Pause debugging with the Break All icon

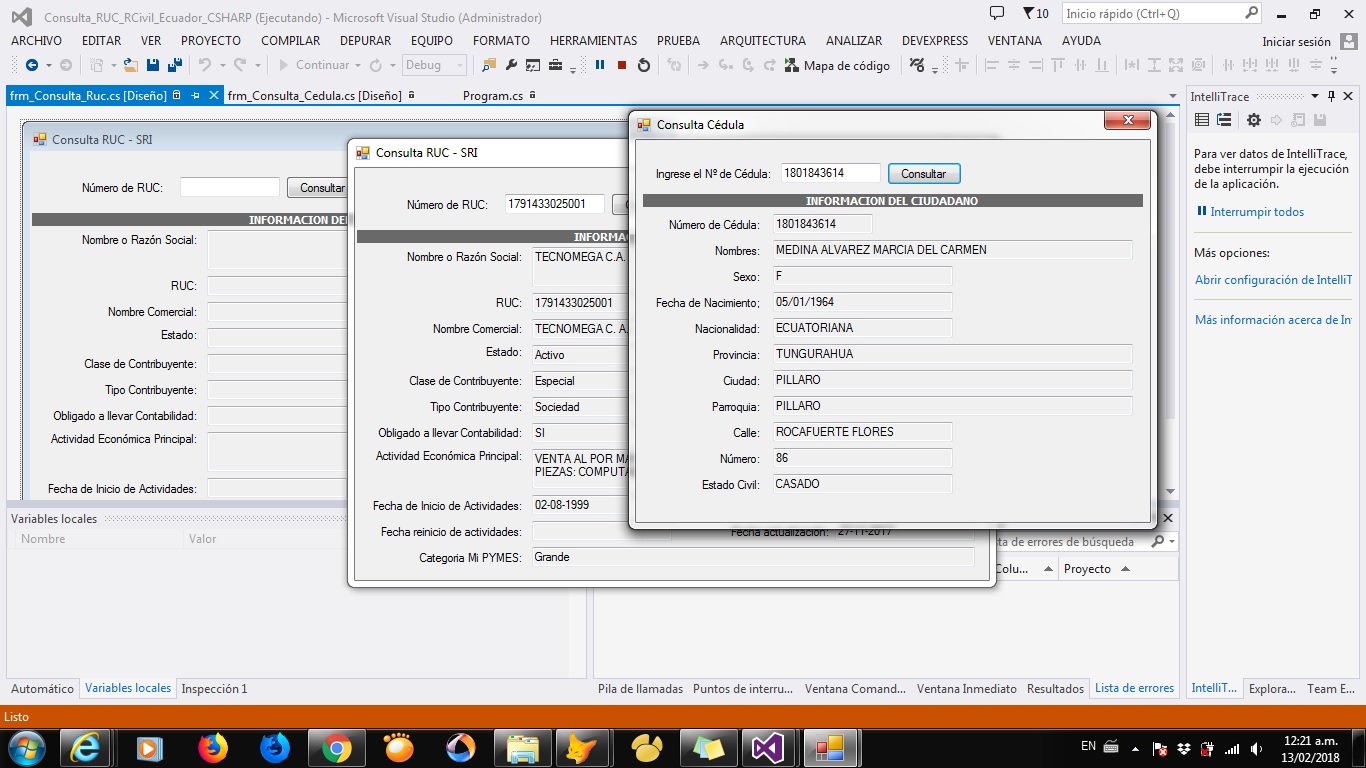coord(600,65)
